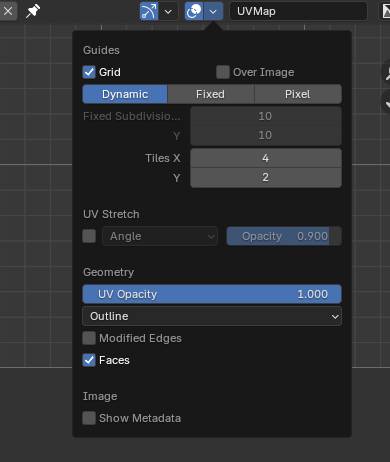The image size is (390, 462).
Task: Click the Tiles X value field
Action: [x=266, y=158]
